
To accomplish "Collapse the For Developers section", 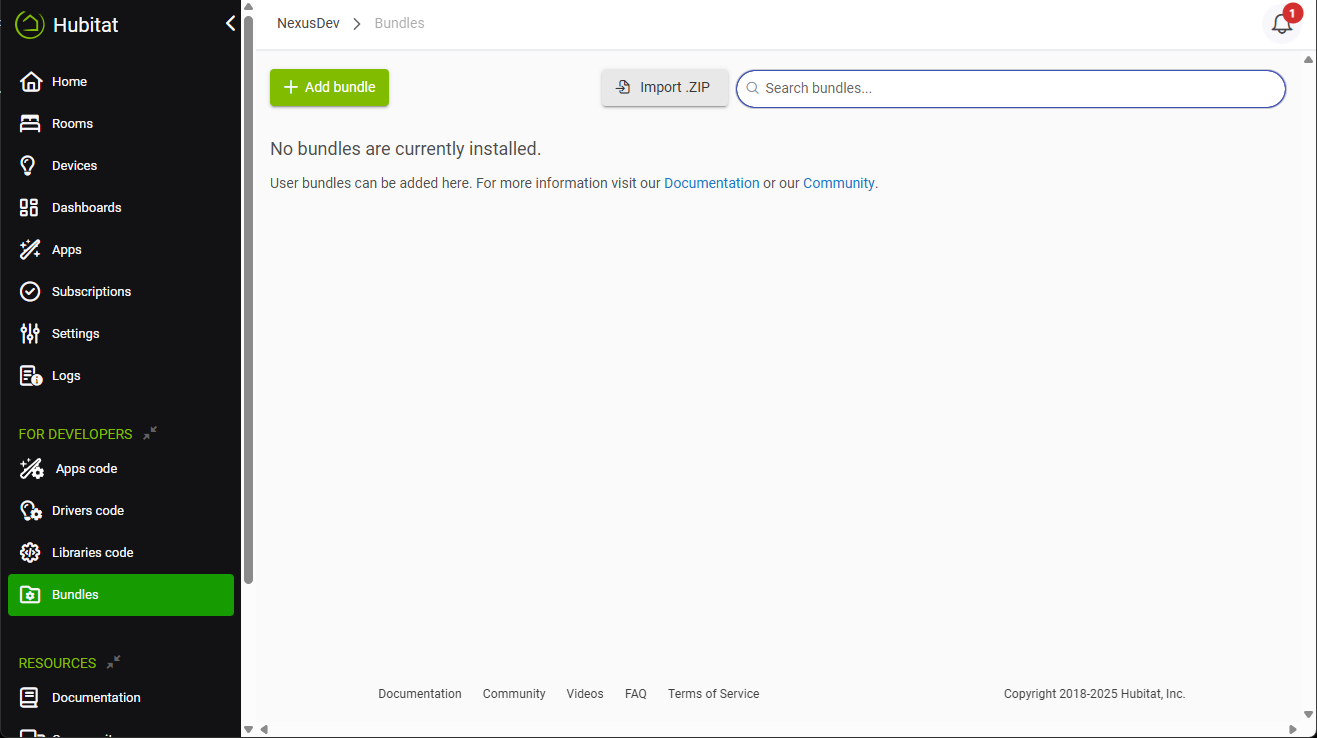I will coord(150,433).
